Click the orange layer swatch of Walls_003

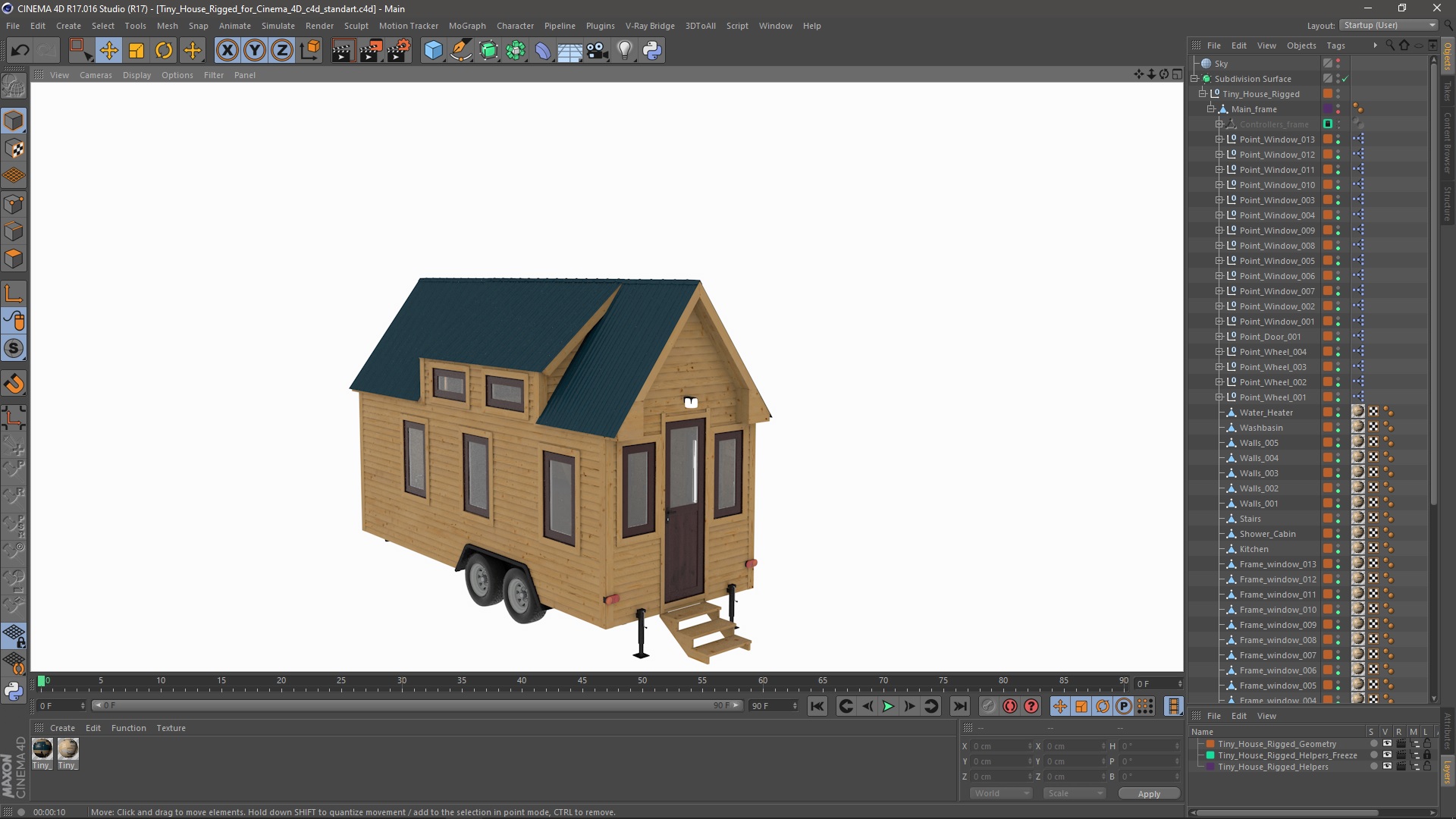pyautogui.click(x=1328, y=473)
